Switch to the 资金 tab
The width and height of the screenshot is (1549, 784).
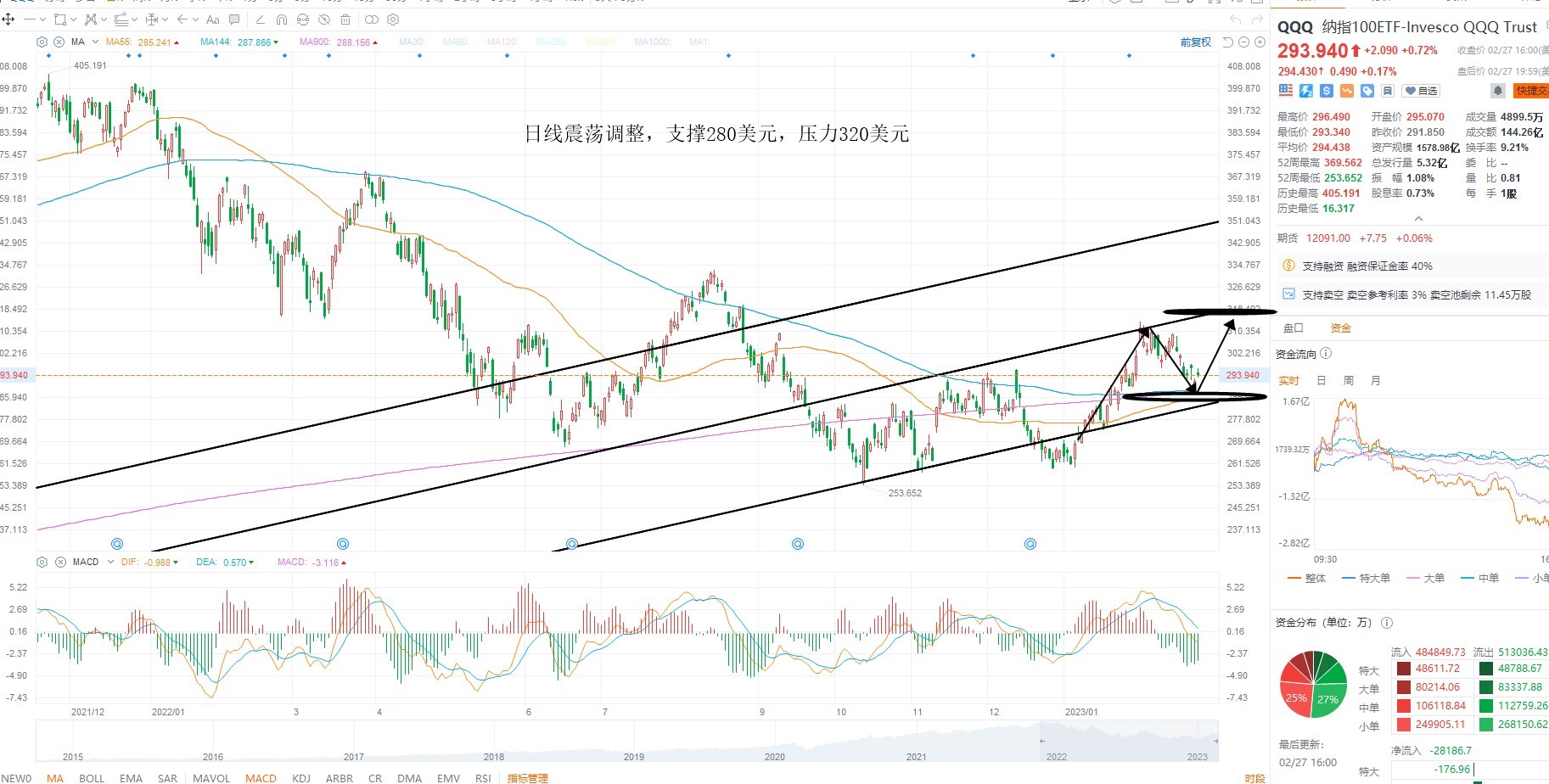coord(1340,328)
